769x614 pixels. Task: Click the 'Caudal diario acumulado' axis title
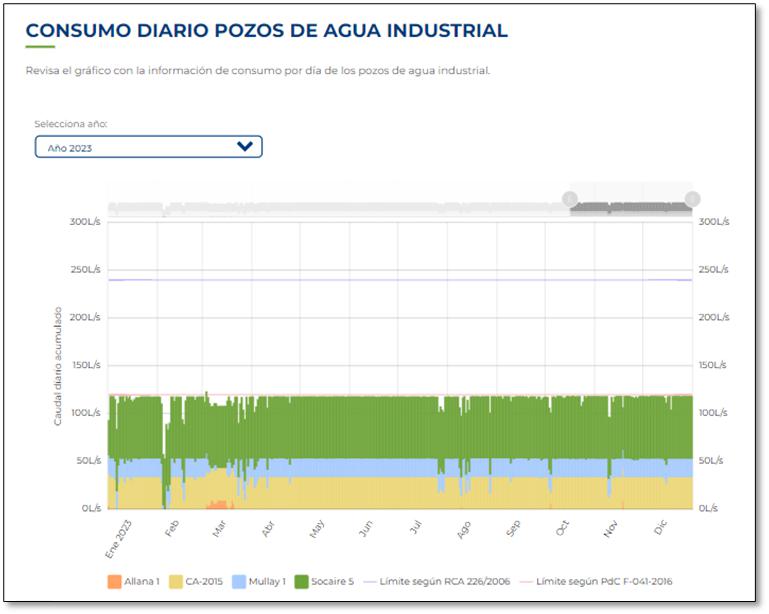[x=58, y=366]
